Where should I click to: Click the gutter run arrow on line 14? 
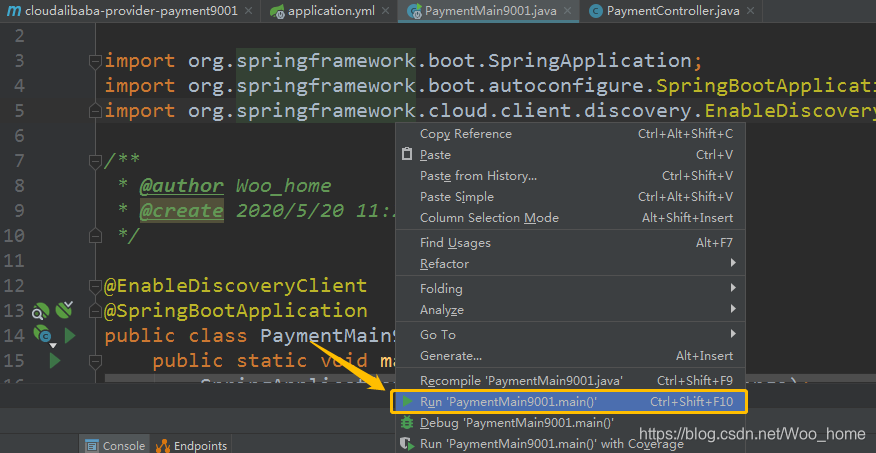click(70, 335)
